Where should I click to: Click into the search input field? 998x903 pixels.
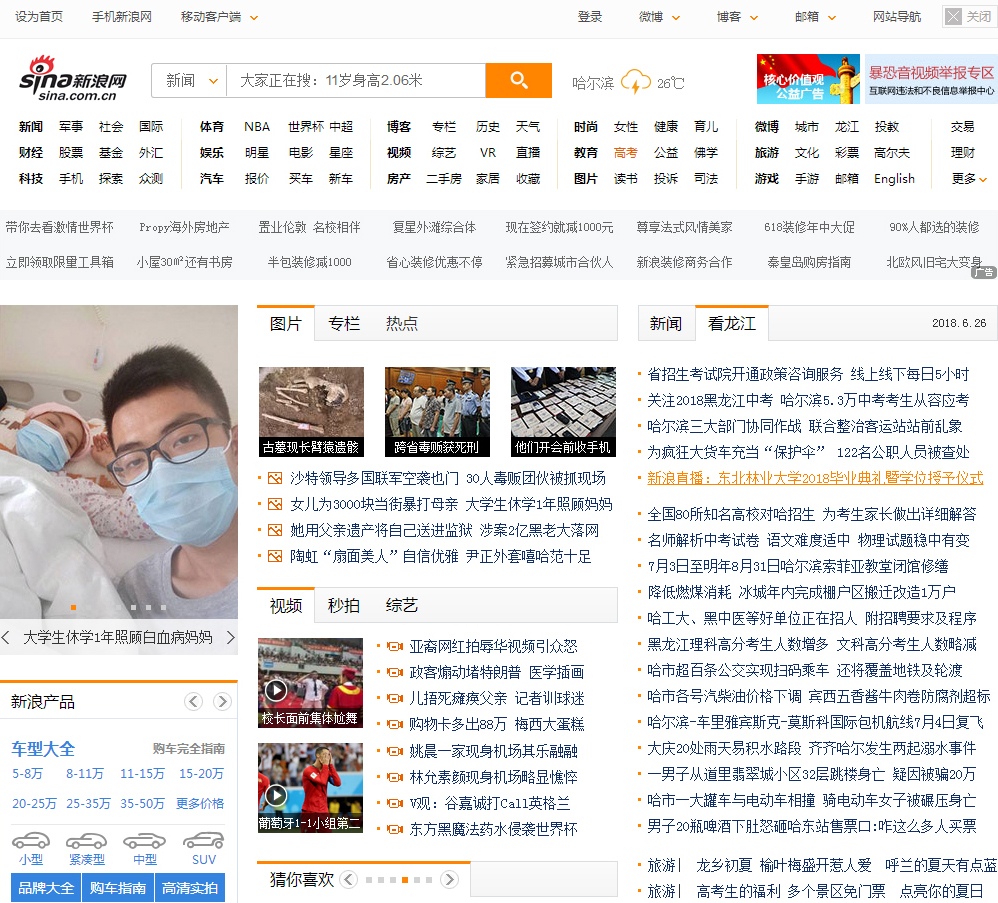coord(355,81)
